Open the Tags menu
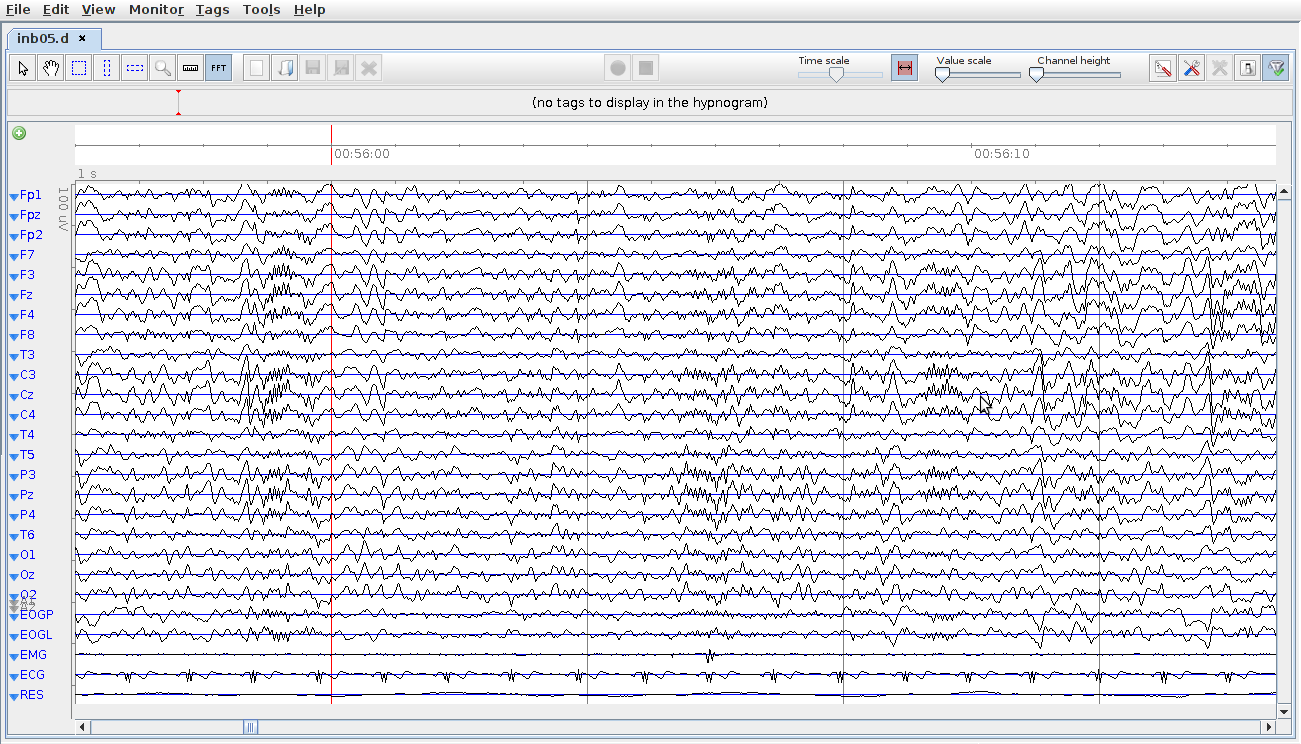This screenshot has width=1301, height=744. pos(212,9)
